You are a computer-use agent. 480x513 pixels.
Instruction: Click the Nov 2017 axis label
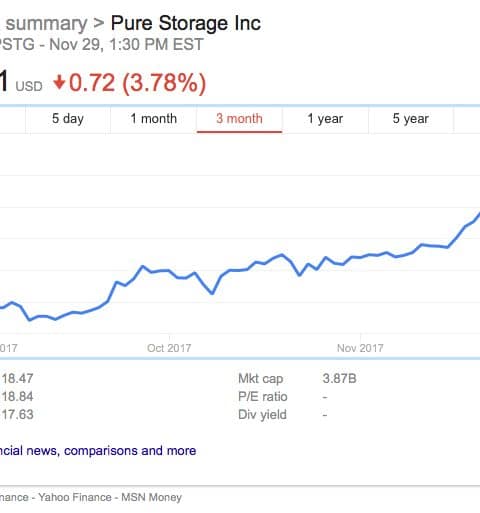coord(360,348)
